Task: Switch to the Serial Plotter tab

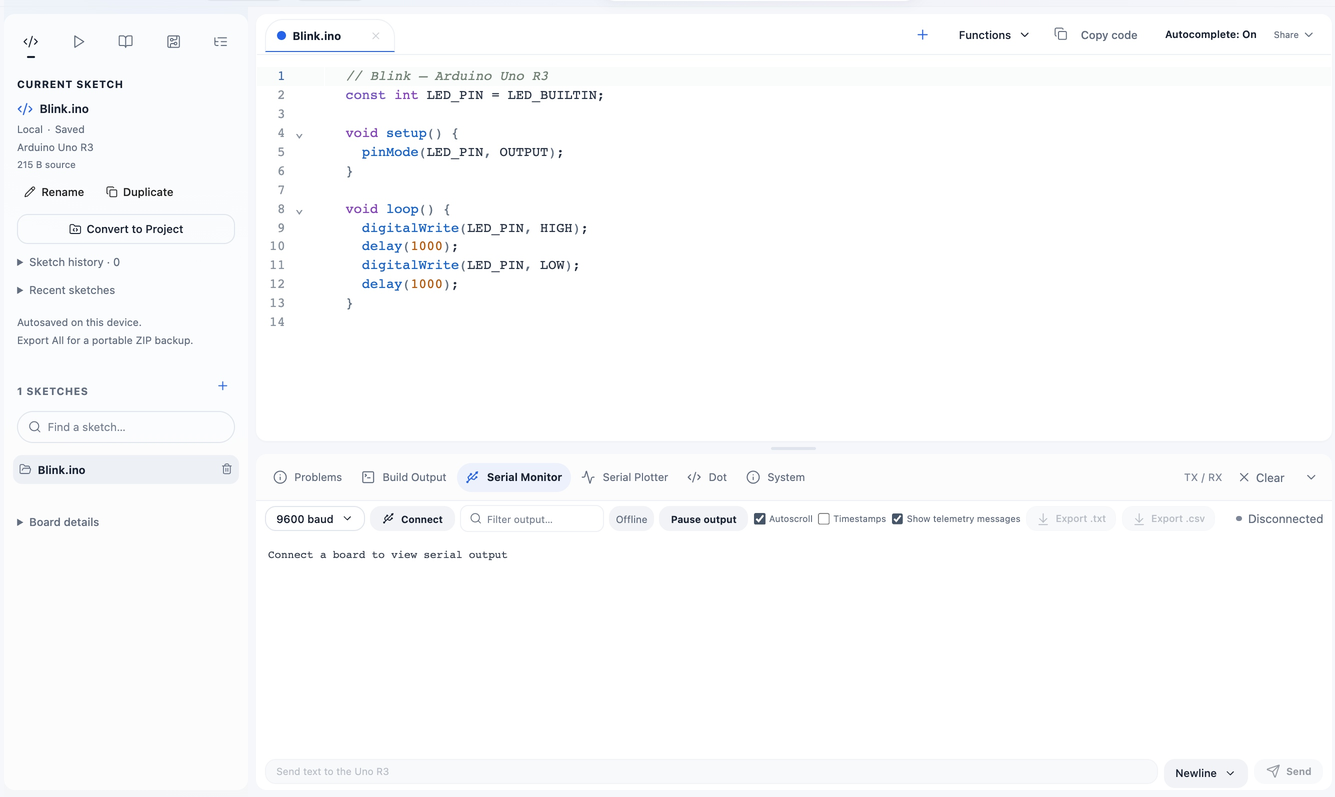Action: (x=625, y=478)
